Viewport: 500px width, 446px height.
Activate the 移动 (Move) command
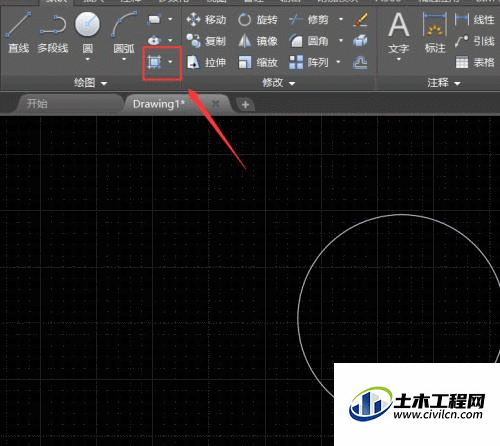point(206,20)
